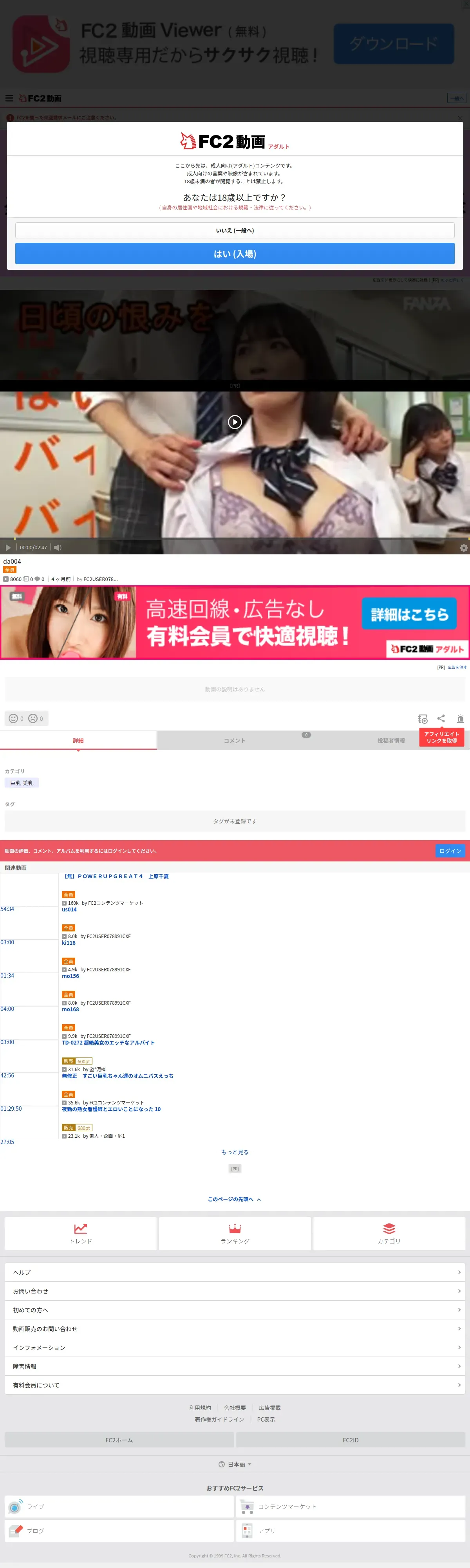Open the ランキング section

[235, 1233]
